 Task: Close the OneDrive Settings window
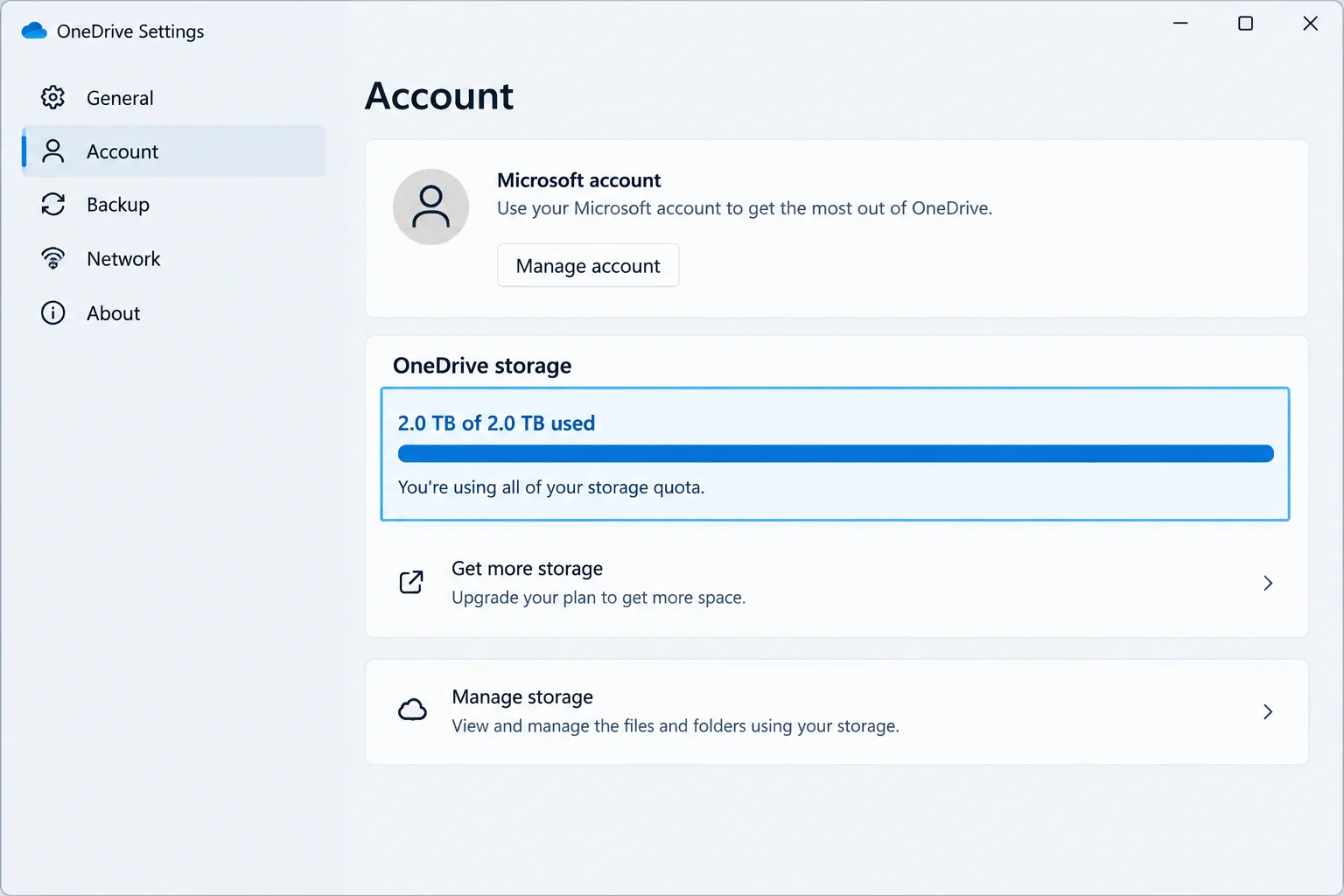point(1310,24)
